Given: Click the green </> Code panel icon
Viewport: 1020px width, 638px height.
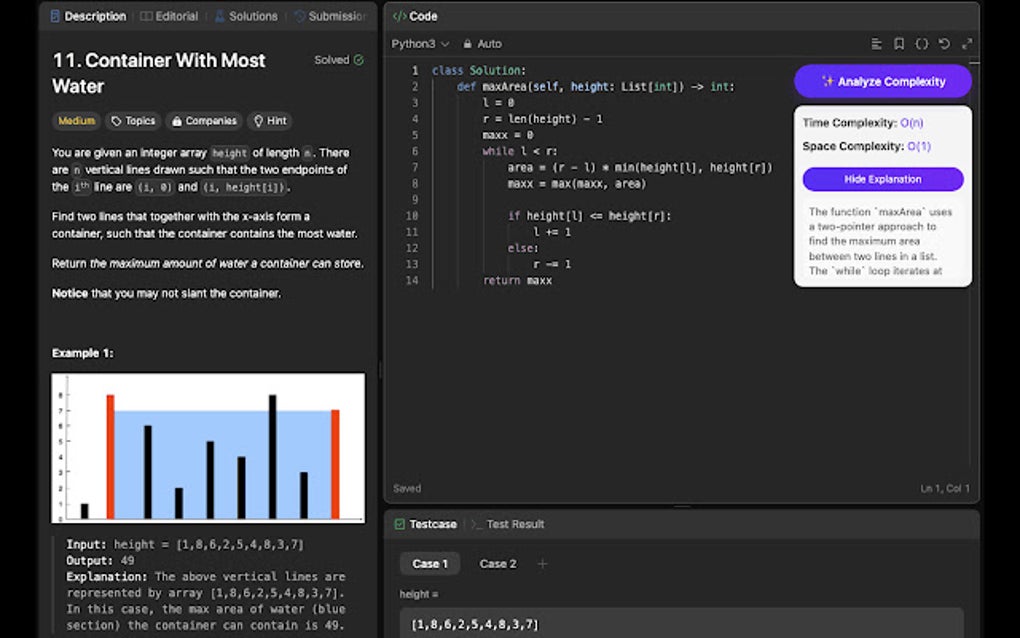Looking at the screenshot, I should 400,16.
